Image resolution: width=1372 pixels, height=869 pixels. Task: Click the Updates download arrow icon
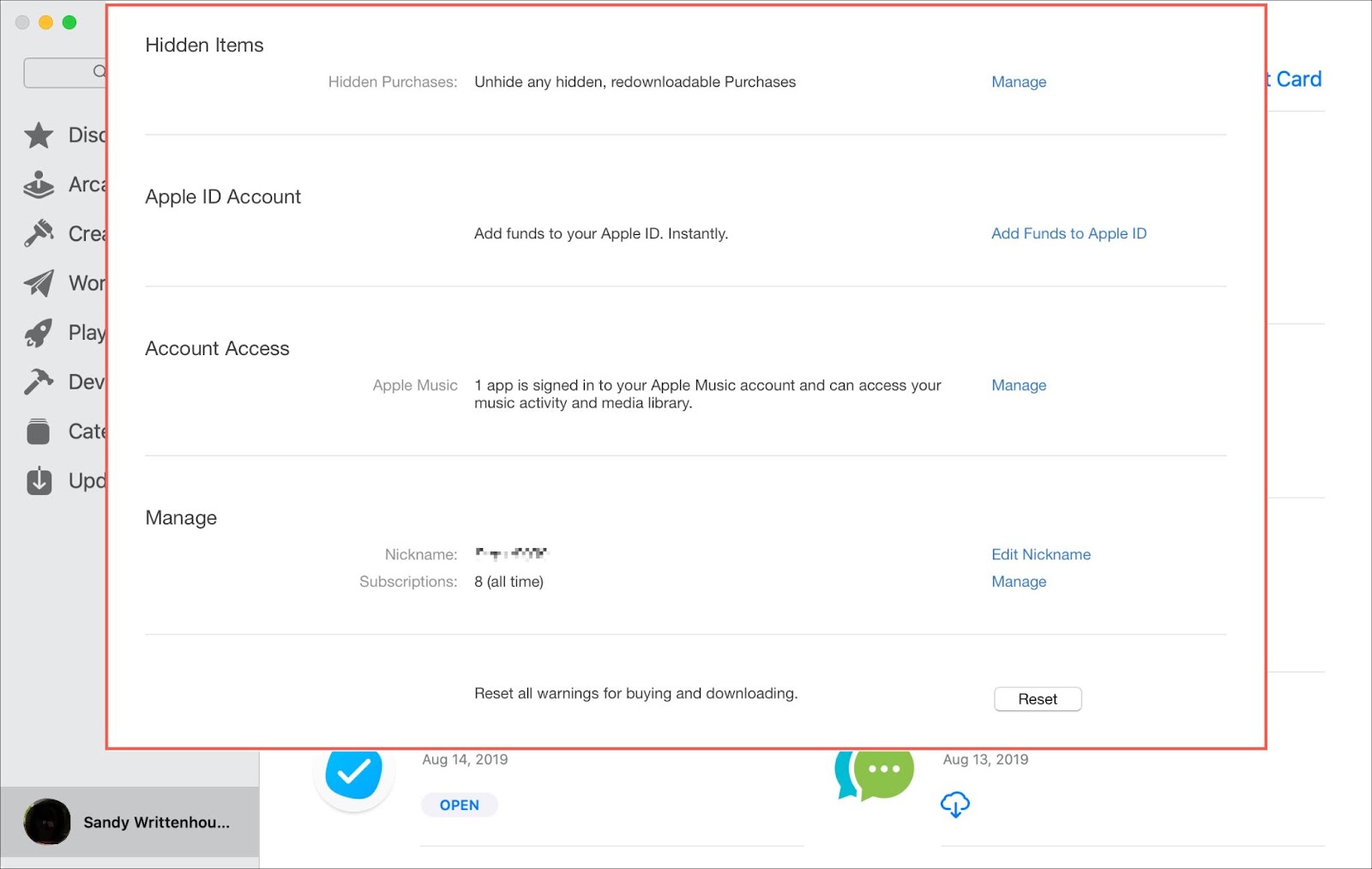click(x=39, y=480)
